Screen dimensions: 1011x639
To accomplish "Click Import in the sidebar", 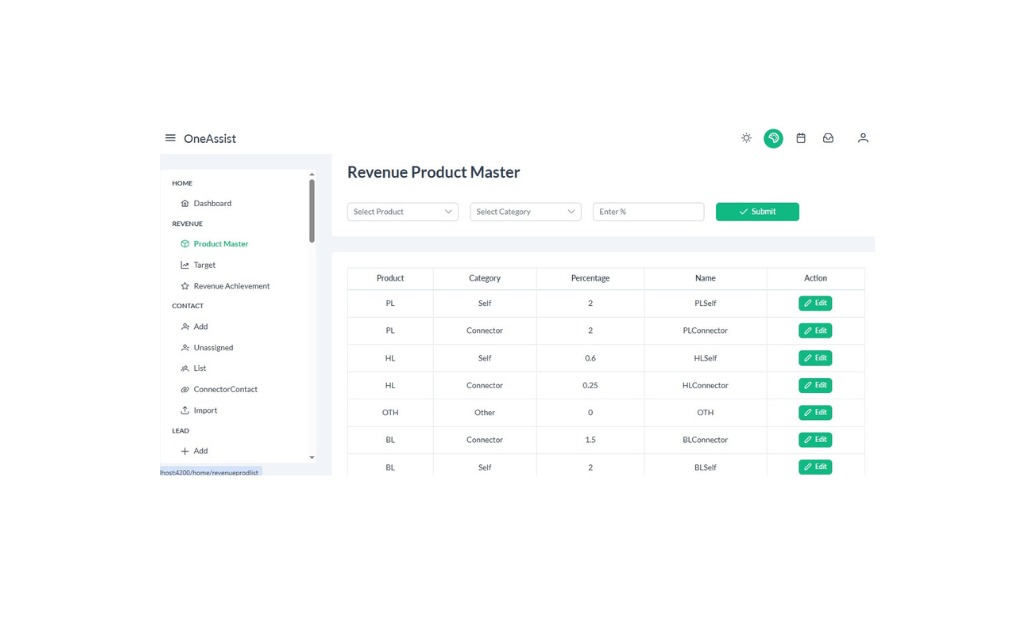I will [x=205, y=410].
